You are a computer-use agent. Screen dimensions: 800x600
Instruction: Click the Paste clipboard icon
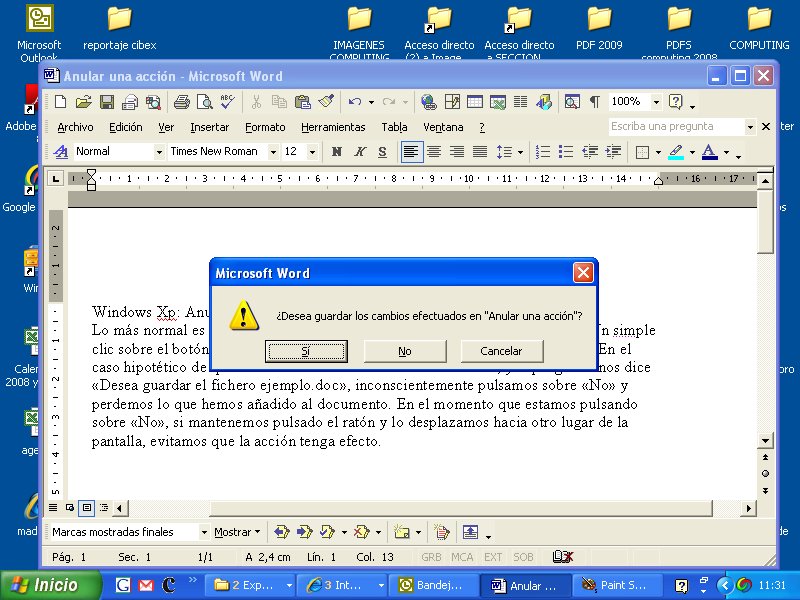click(x=303, y=102)
